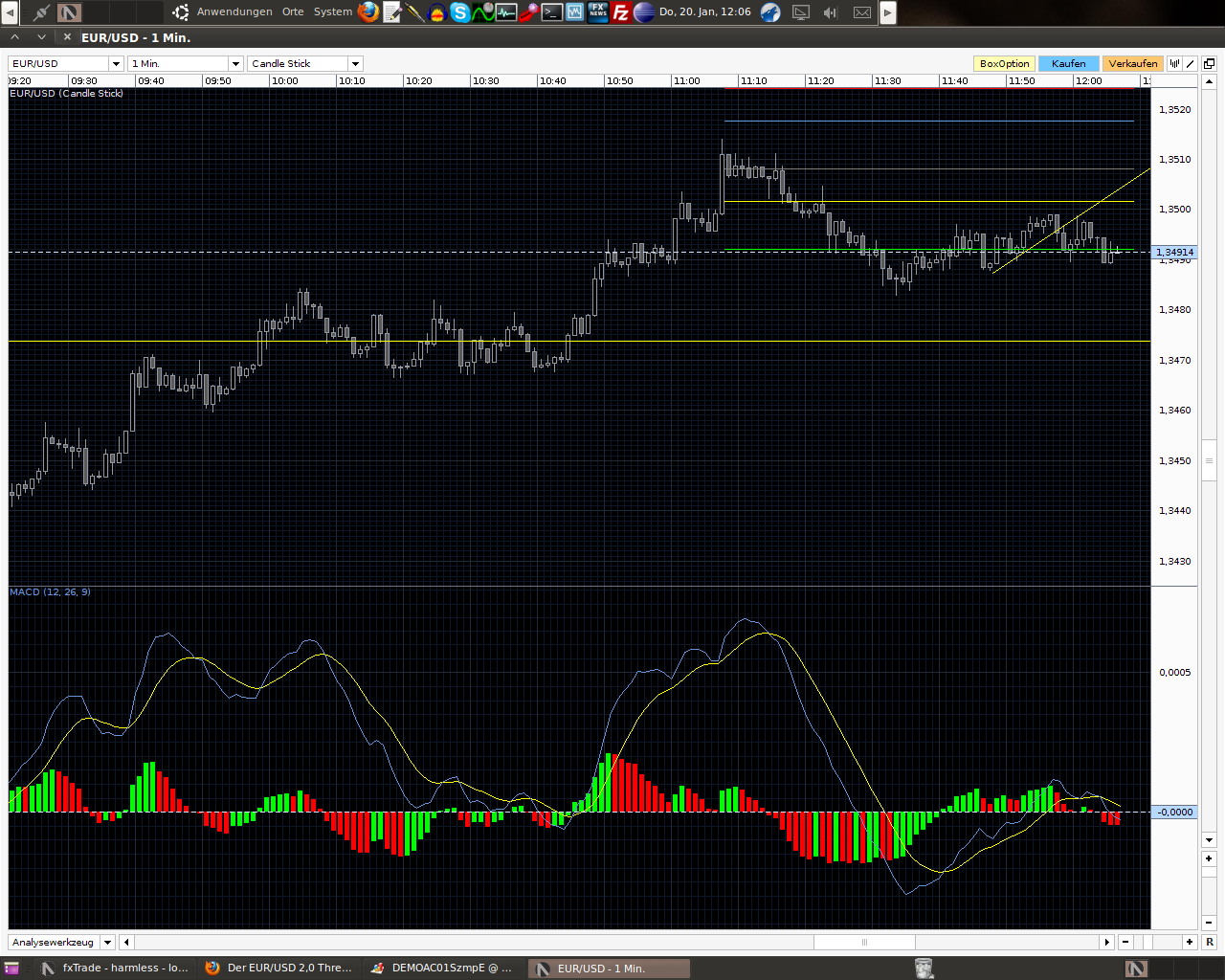Viewport: 1225px width, 980px height.
Task: Click the Kaufen button
Action: coord(1069,63)
